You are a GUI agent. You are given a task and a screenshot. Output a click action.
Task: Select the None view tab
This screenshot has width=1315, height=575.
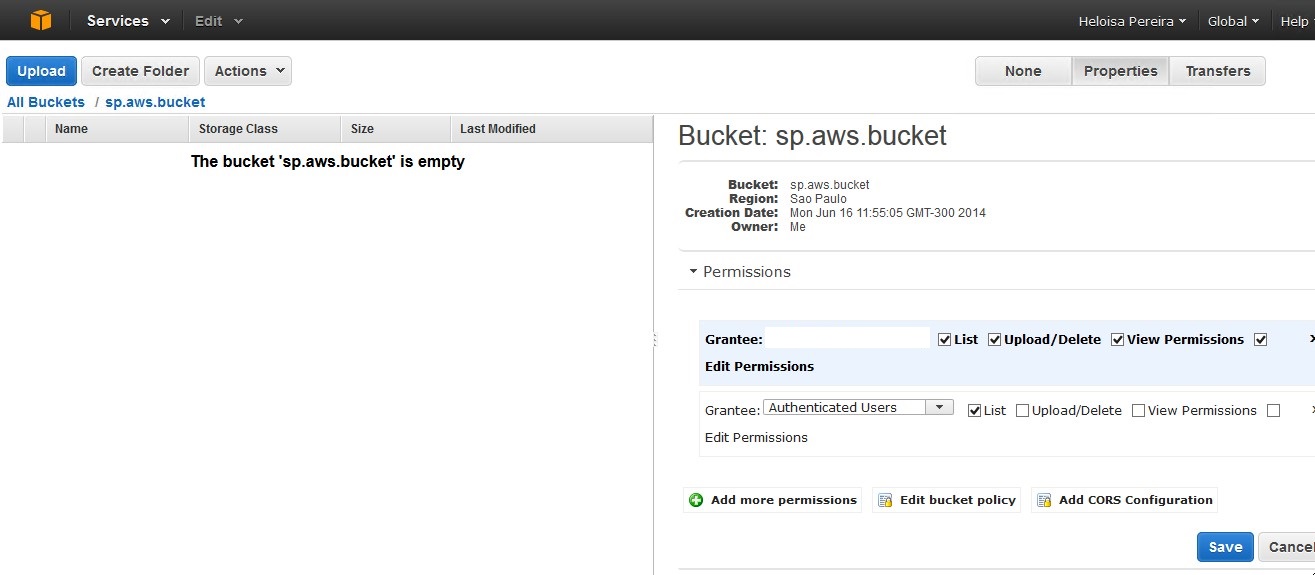click(x=1022, y=71)
